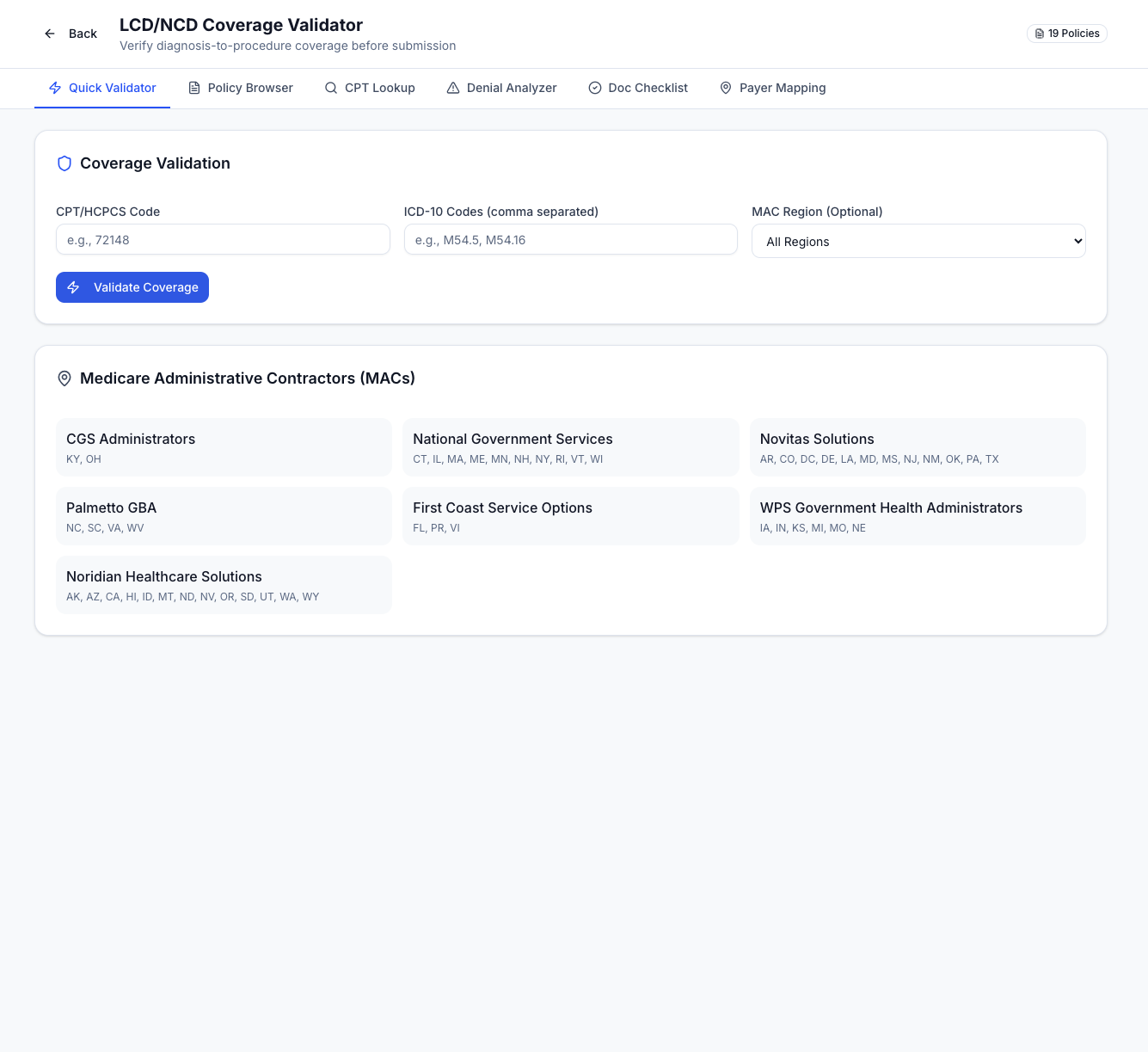Image resolution: width=1148 pixels, height=1052 pixels.
Task: Click the 'AR, CO, DC, DE, LA' states list
Action: tap(879, 459)
